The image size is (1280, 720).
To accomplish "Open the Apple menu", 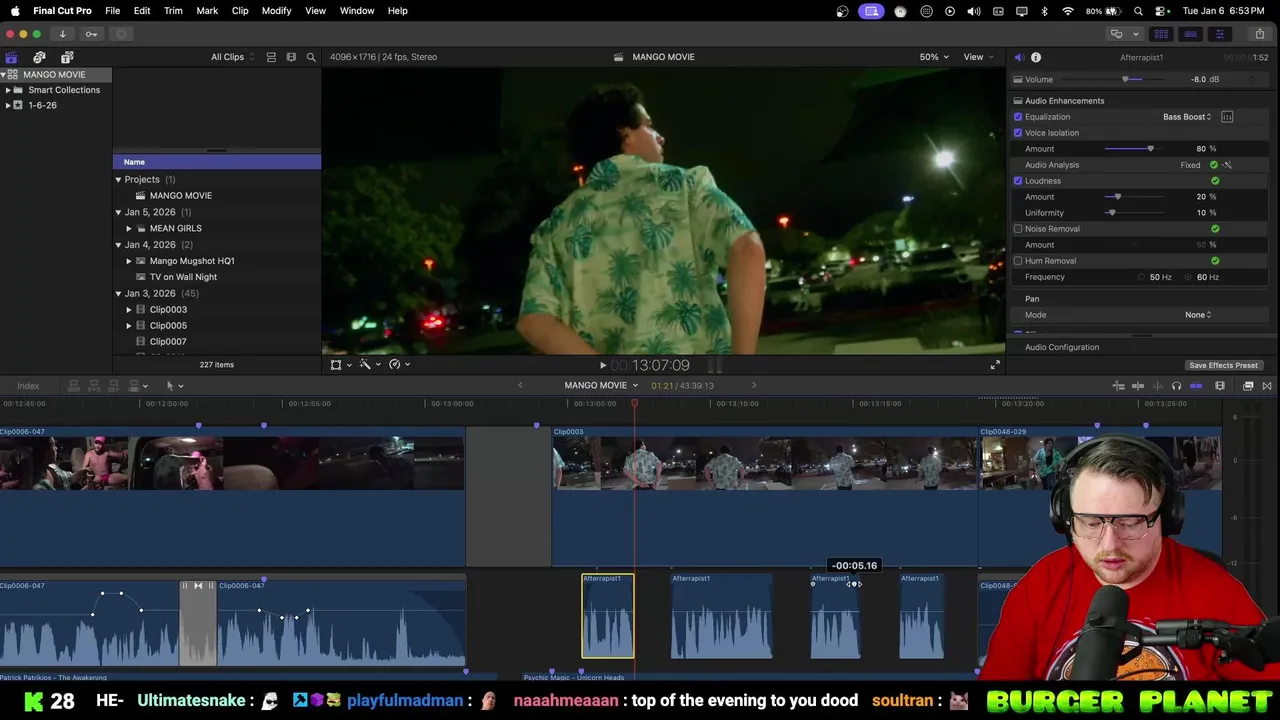I will tap(15, 11).
